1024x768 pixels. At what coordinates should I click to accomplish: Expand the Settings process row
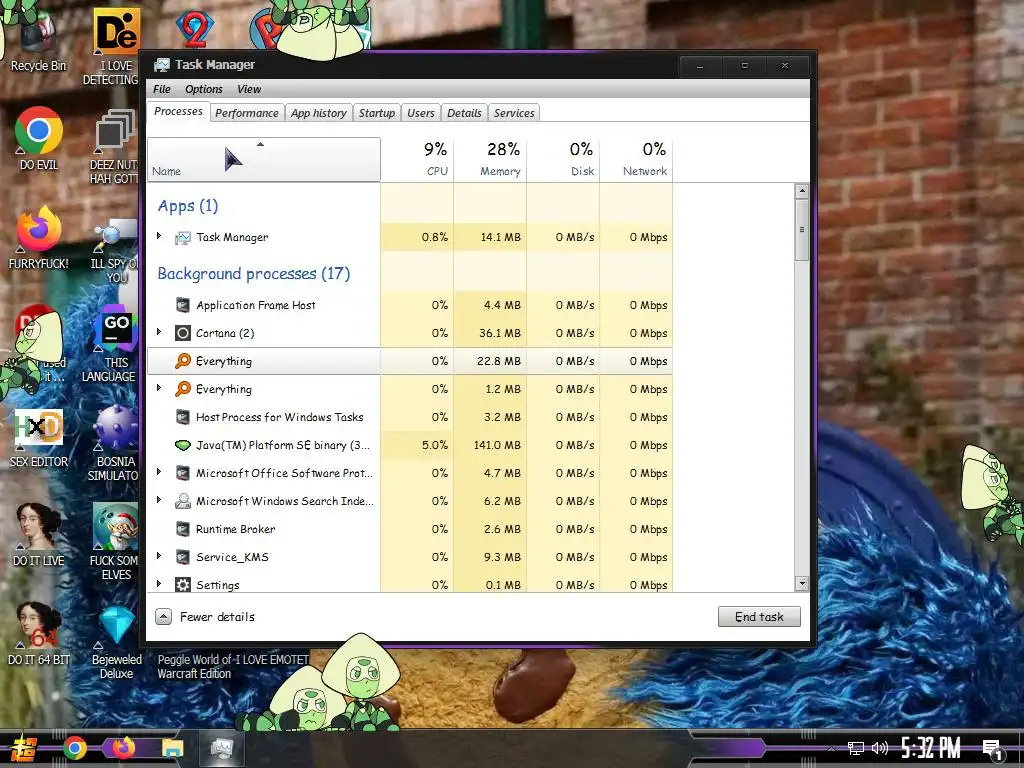[x=159, y=584]
